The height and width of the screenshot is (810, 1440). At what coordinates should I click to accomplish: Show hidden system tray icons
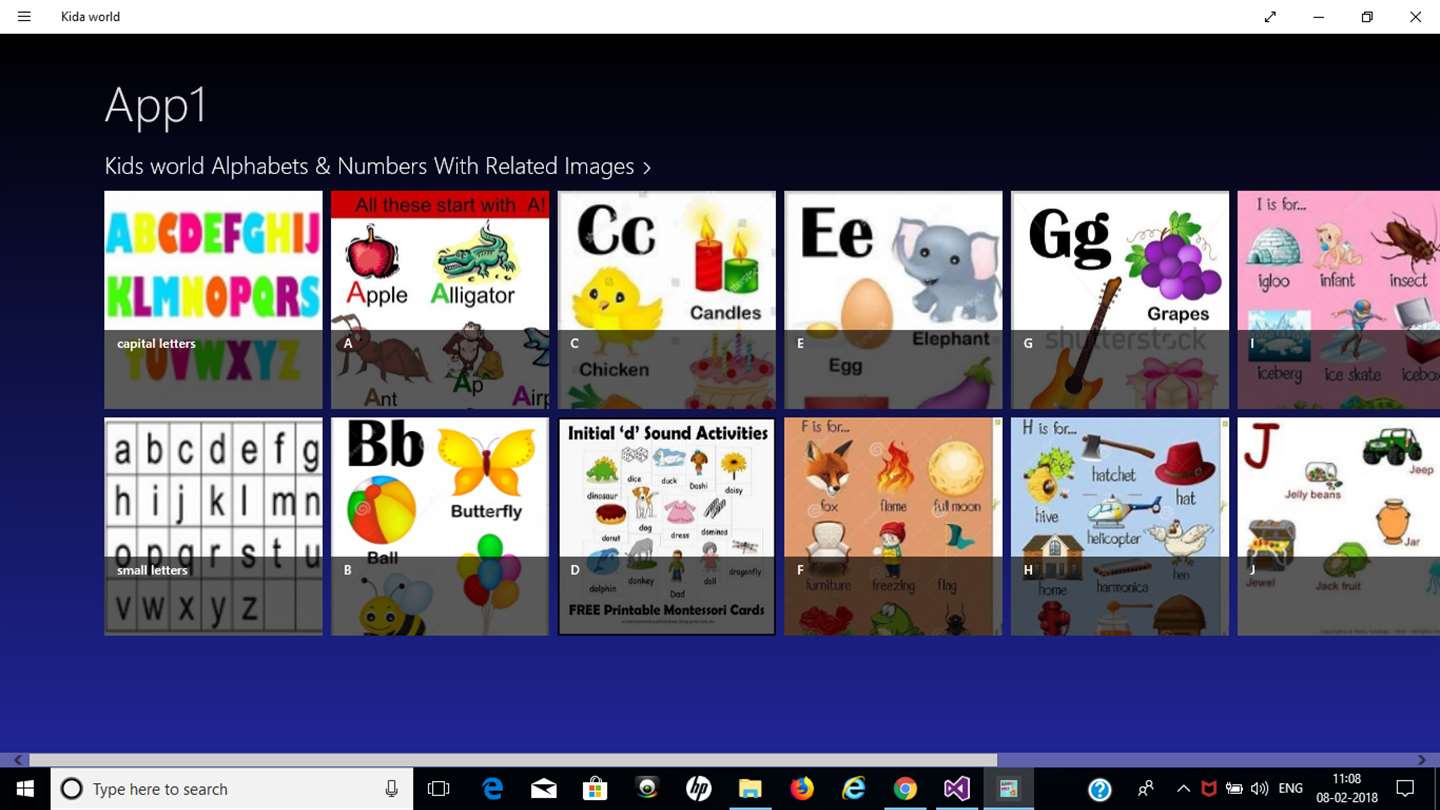1183,789
